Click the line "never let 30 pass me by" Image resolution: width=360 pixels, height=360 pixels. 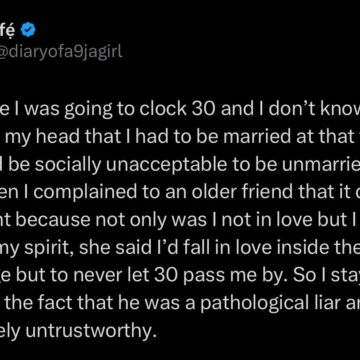pyautogui.click(x=180, y=274)
